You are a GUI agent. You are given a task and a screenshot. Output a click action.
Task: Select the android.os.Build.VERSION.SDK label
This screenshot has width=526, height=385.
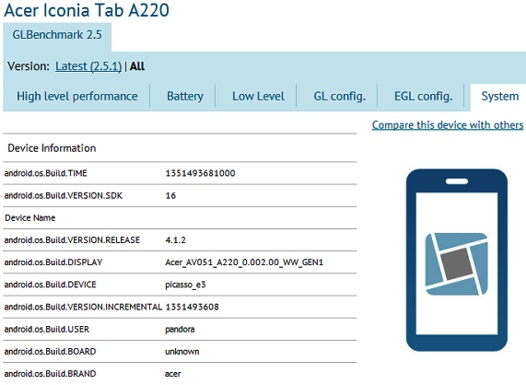pyautogui.click(x=63, y=196)
